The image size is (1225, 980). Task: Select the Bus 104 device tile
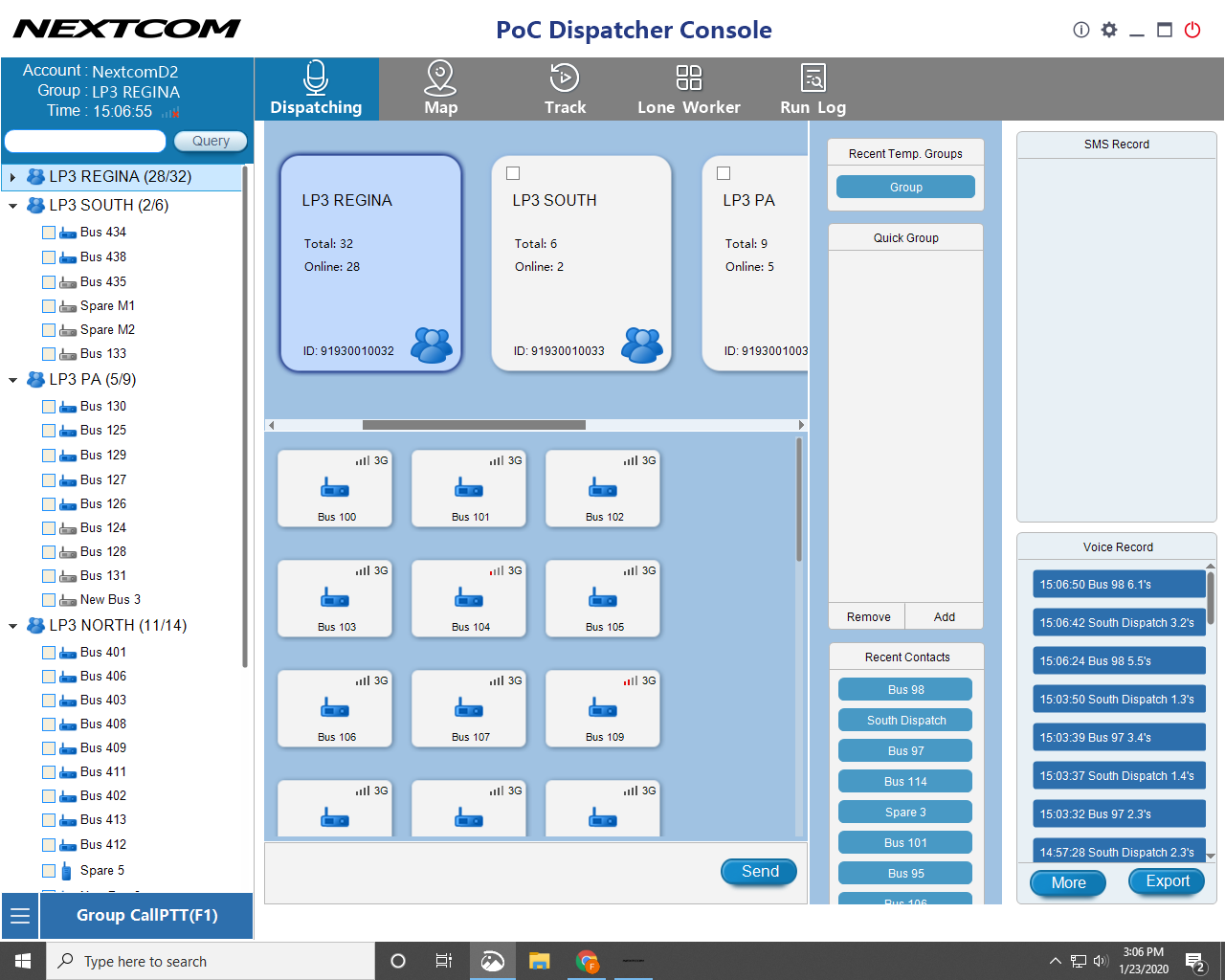[469, 599]
